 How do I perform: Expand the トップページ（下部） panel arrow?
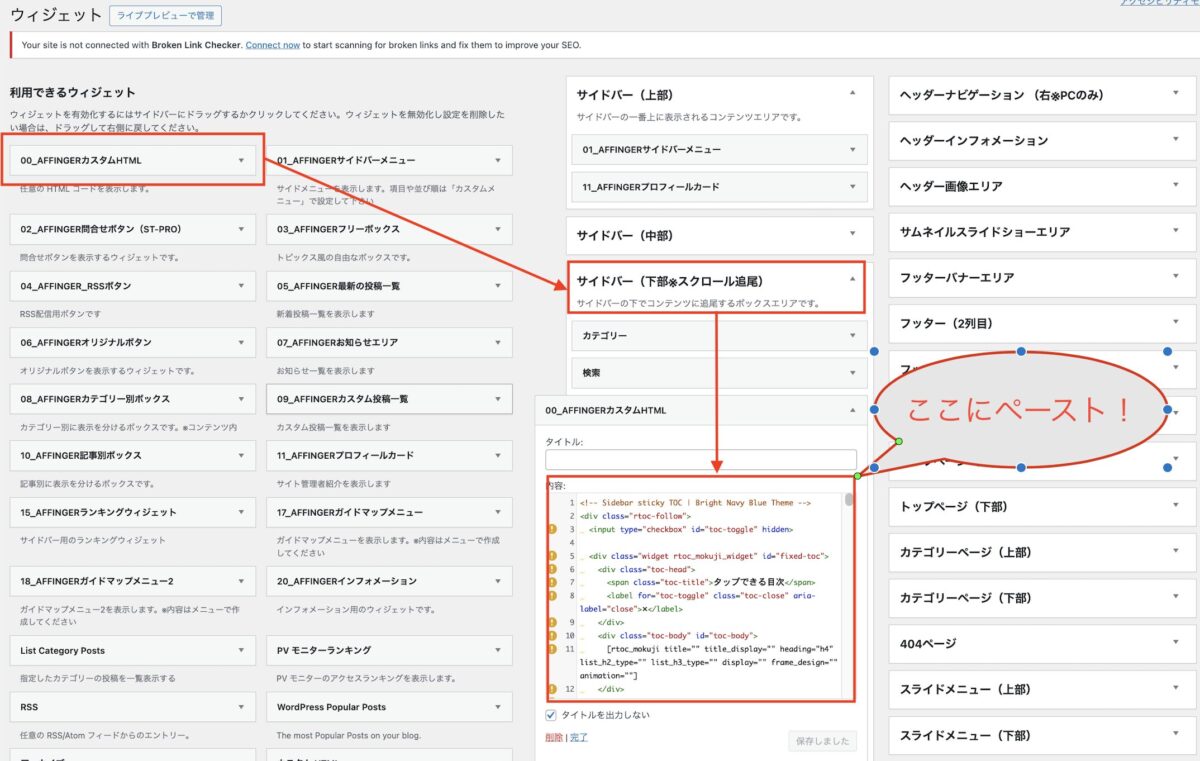(1177, 506)
